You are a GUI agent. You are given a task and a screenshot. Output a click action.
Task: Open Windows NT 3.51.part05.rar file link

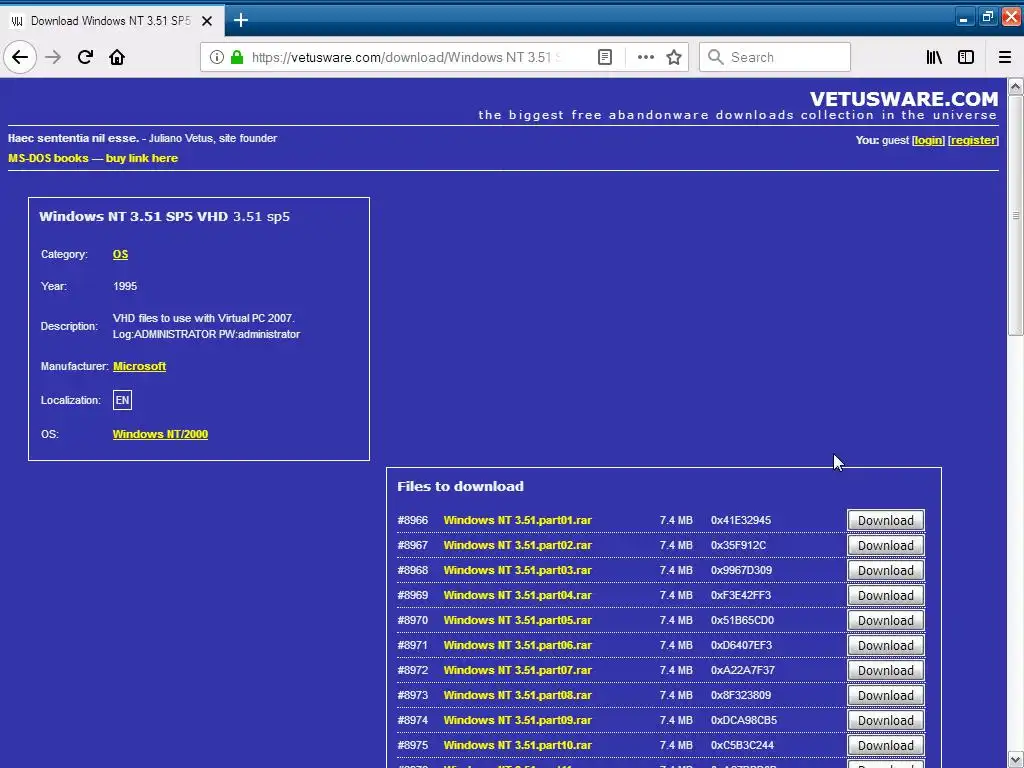(x=517, y=620)
